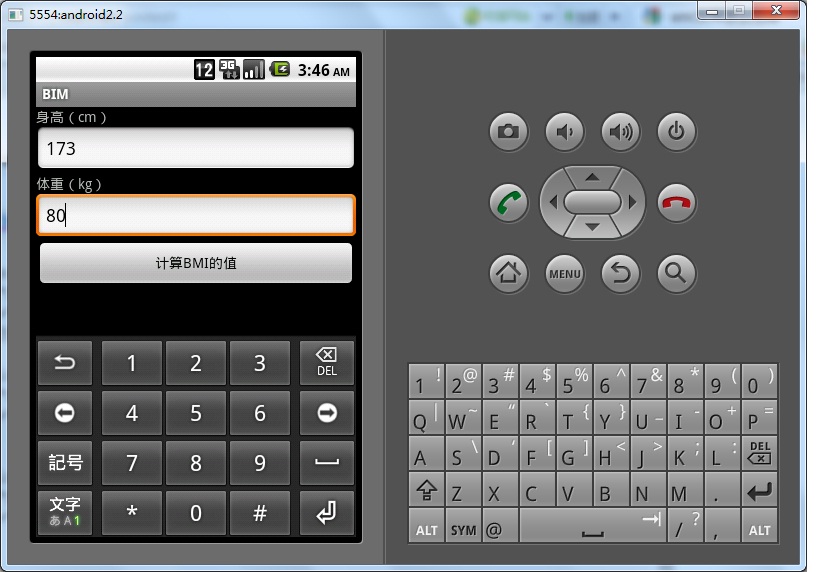This screenshot has width=819, height=572.
Task: Click the 3G network status icon
Action: [229, 69]
